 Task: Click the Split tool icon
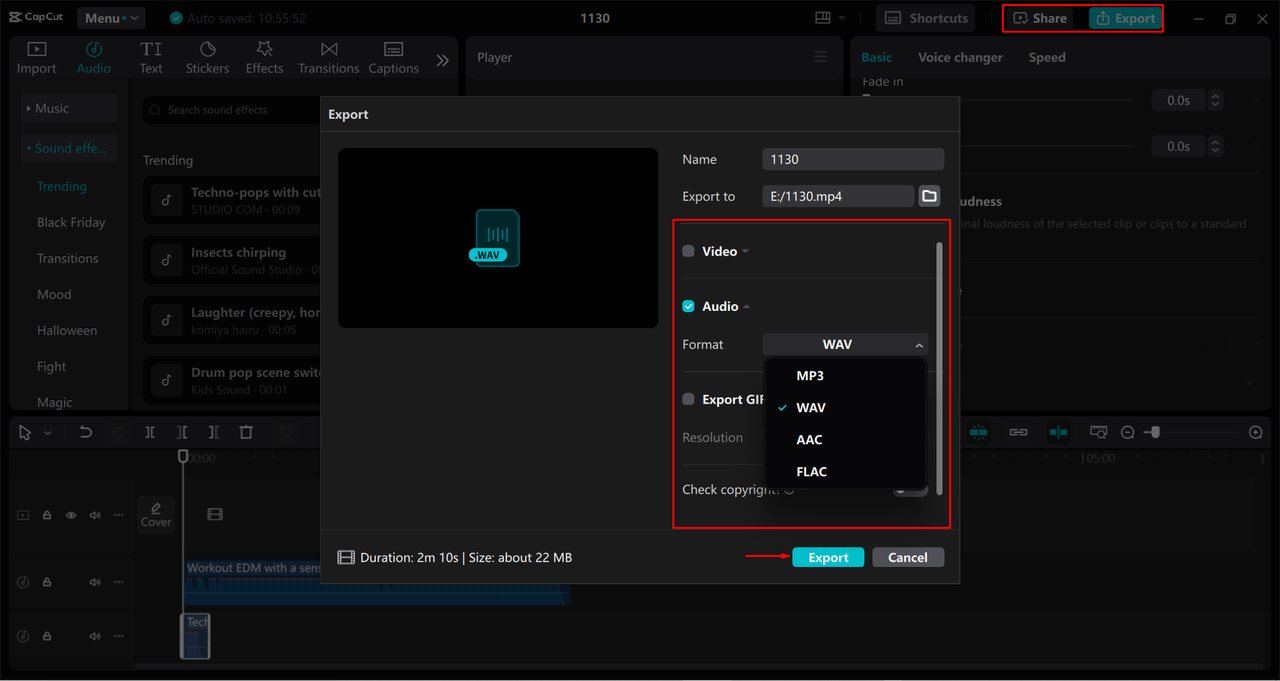[x=150, y=432]
